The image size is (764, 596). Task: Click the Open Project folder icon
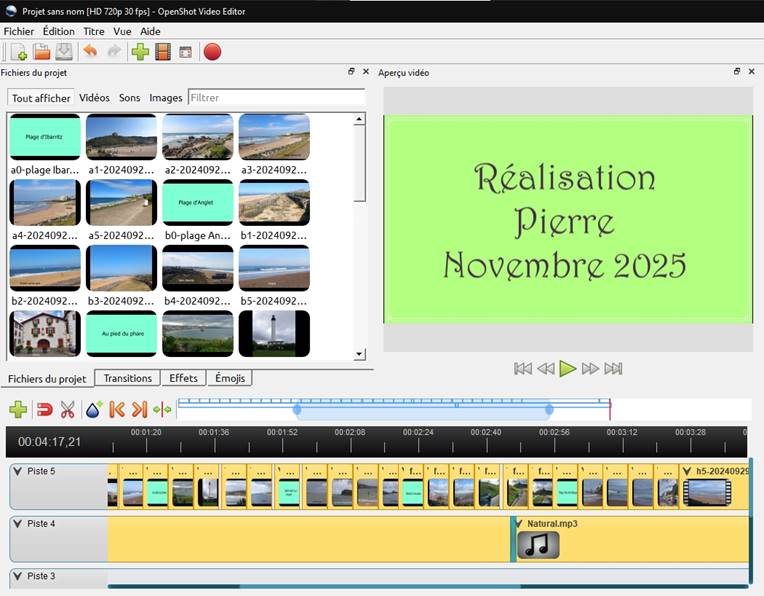click(x=42, y=52)
